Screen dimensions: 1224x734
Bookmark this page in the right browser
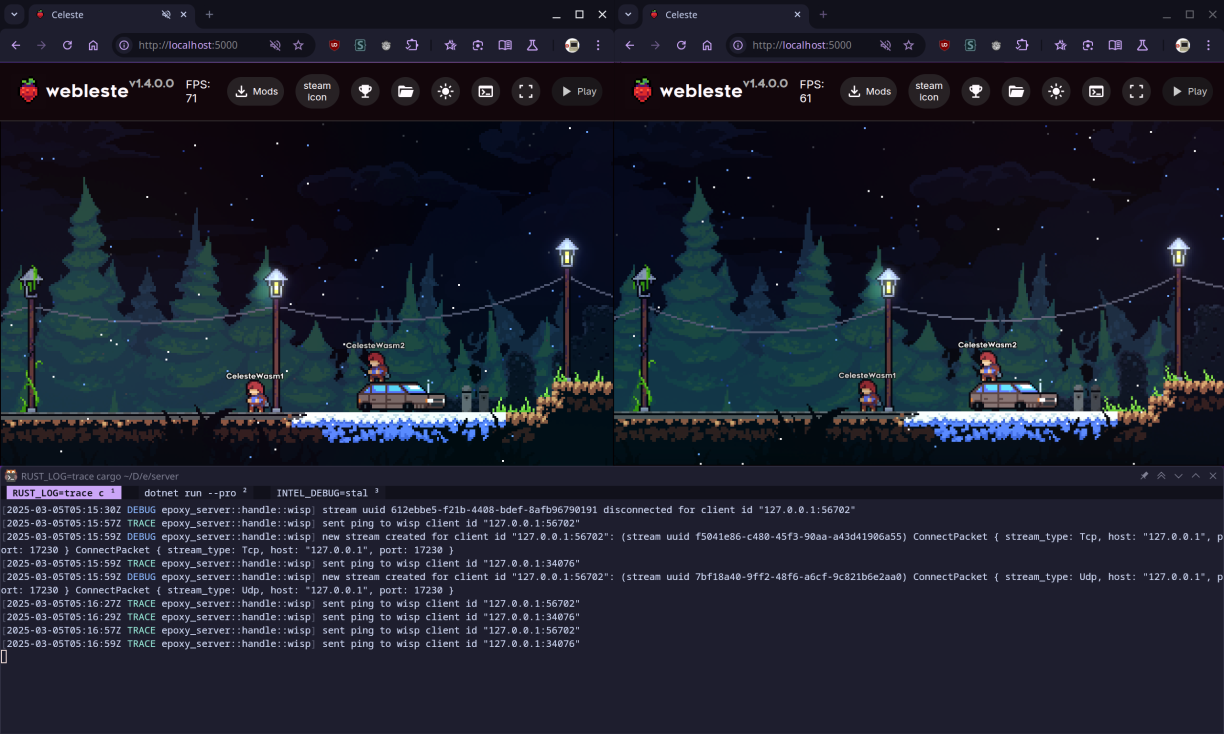(908, 45)
